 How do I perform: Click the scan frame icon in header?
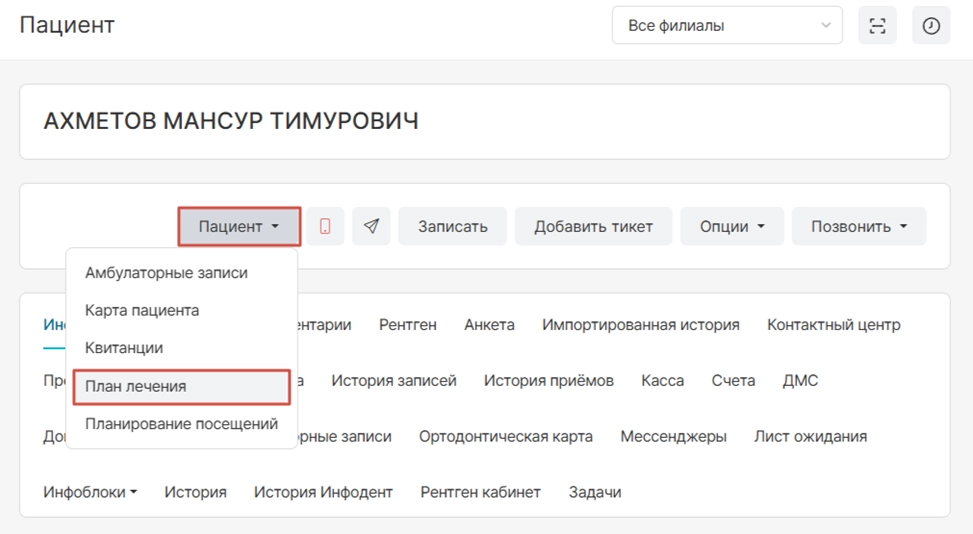click(877, 26)
